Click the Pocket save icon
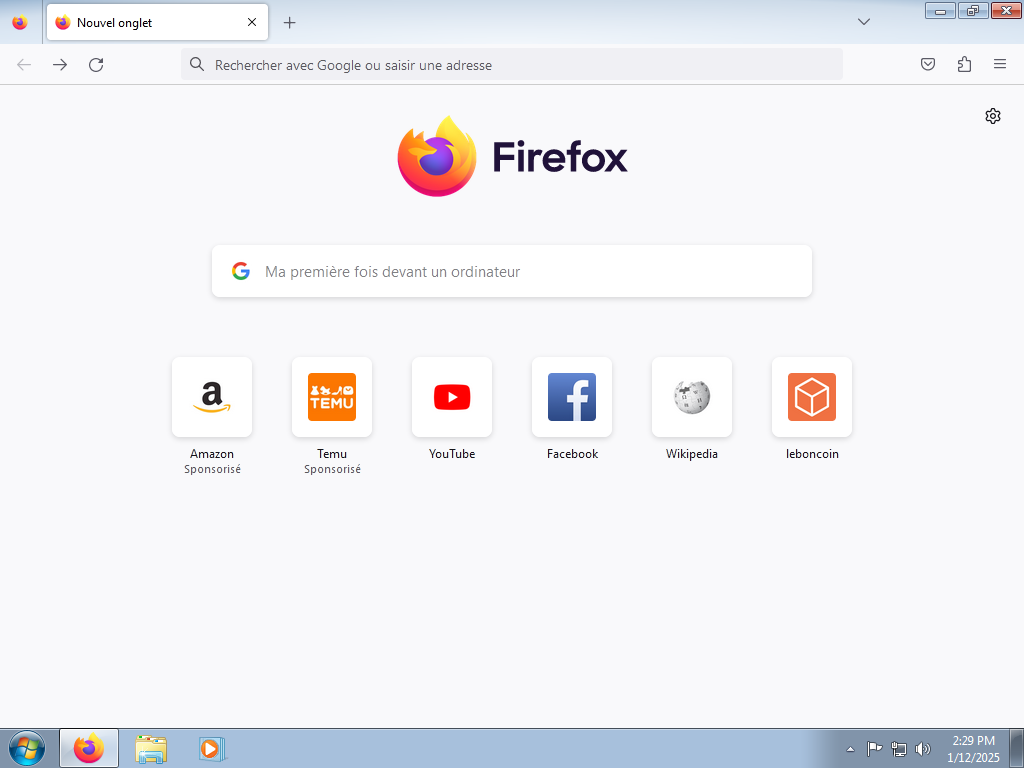The width and height of the screenshot is (1024, 768). tap(927, 64)
